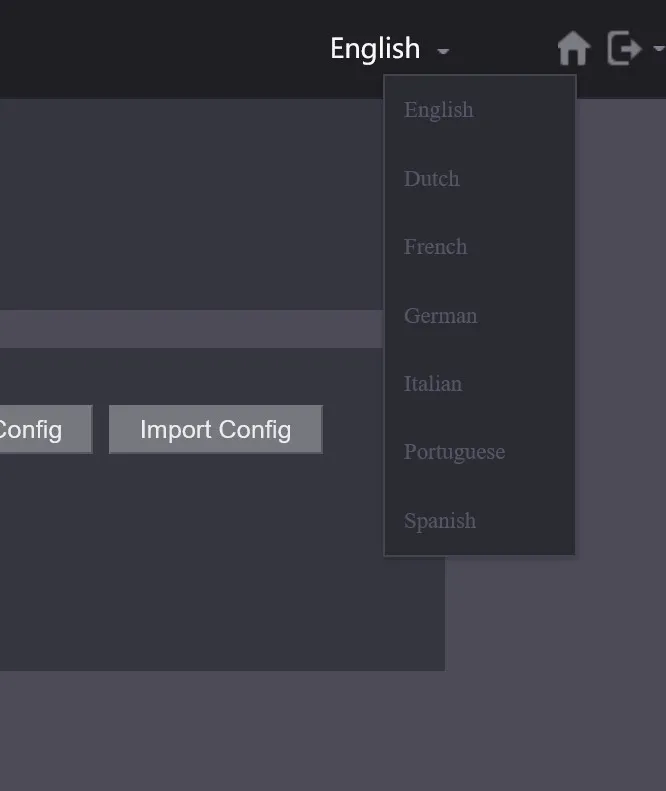Collapse the language dropdown arrow next to English
Image resolution: width=666 pixels, height=791 pixels.
(x=443, y=51)
